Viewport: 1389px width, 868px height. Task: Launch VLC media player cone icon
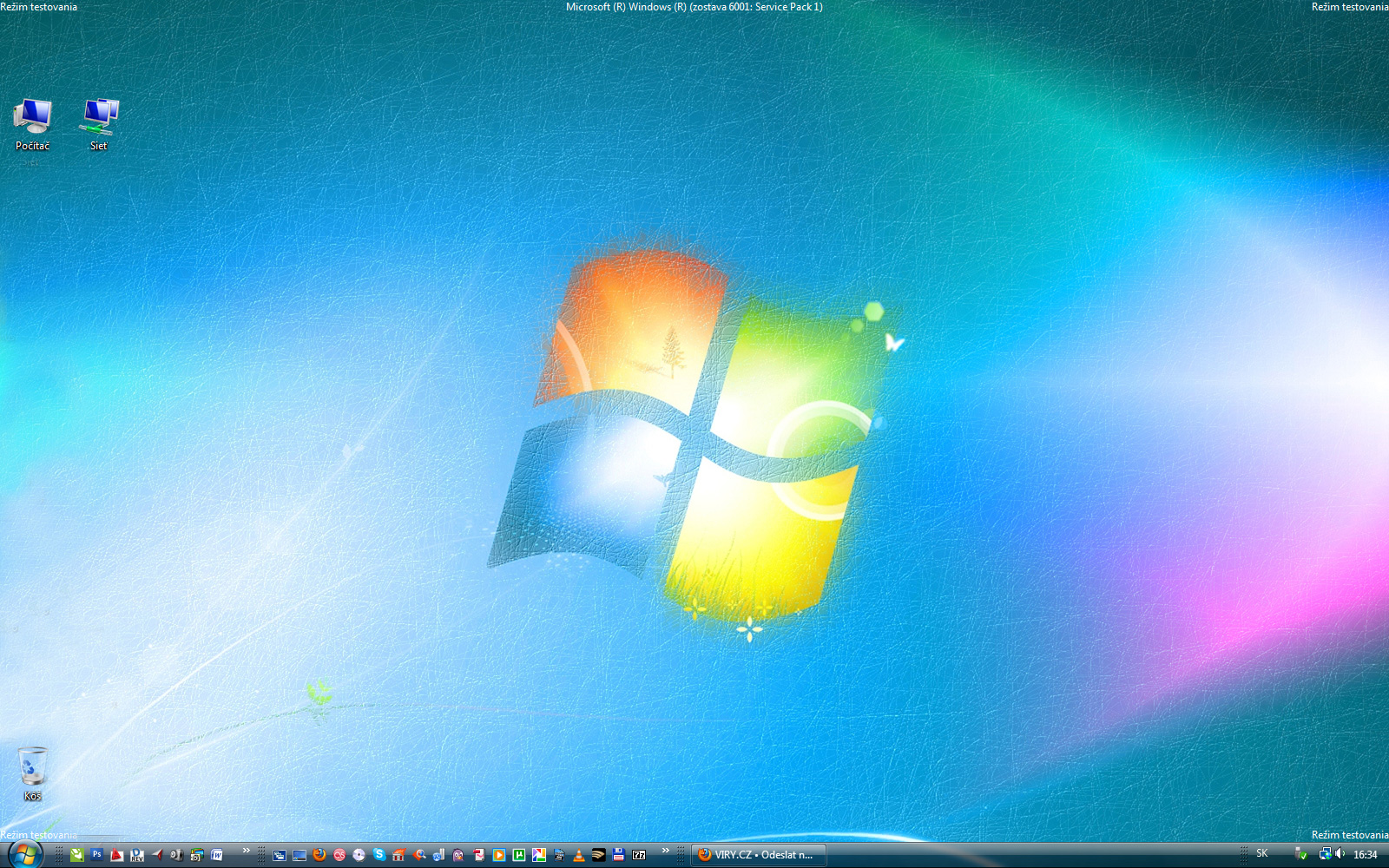point(579,855)
